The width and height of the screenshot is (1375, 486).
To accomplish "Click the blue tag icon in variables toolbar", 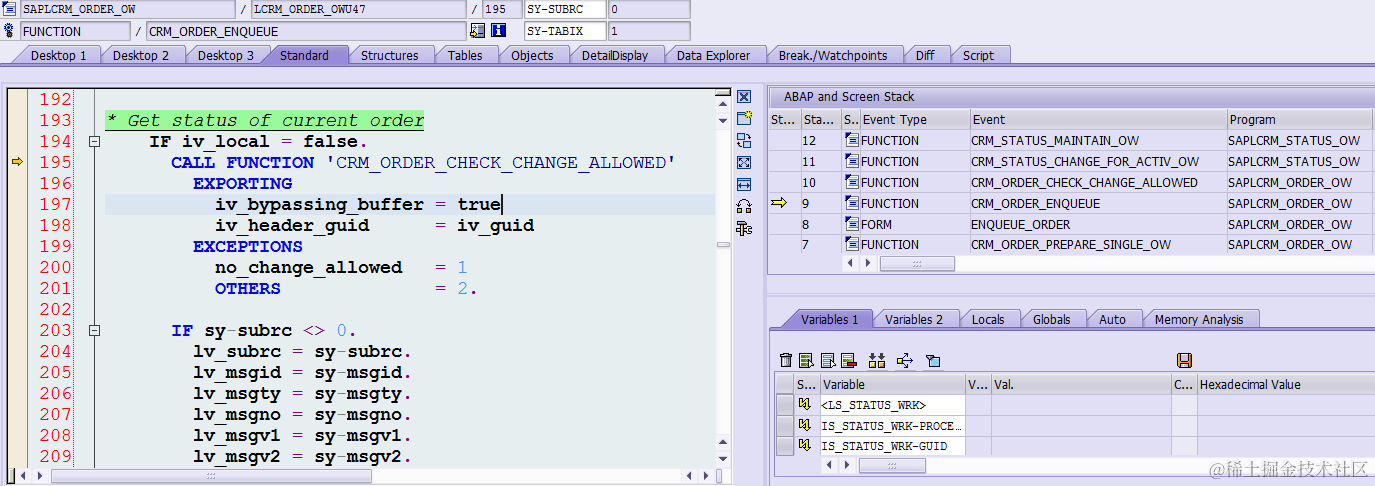I will 933,360.
